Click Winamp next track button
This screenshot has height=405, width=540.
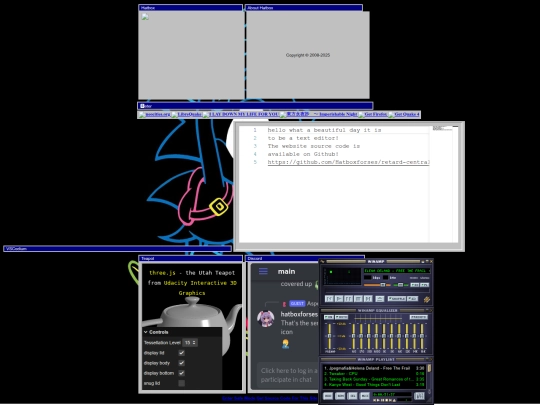click(x=368, y=299)
